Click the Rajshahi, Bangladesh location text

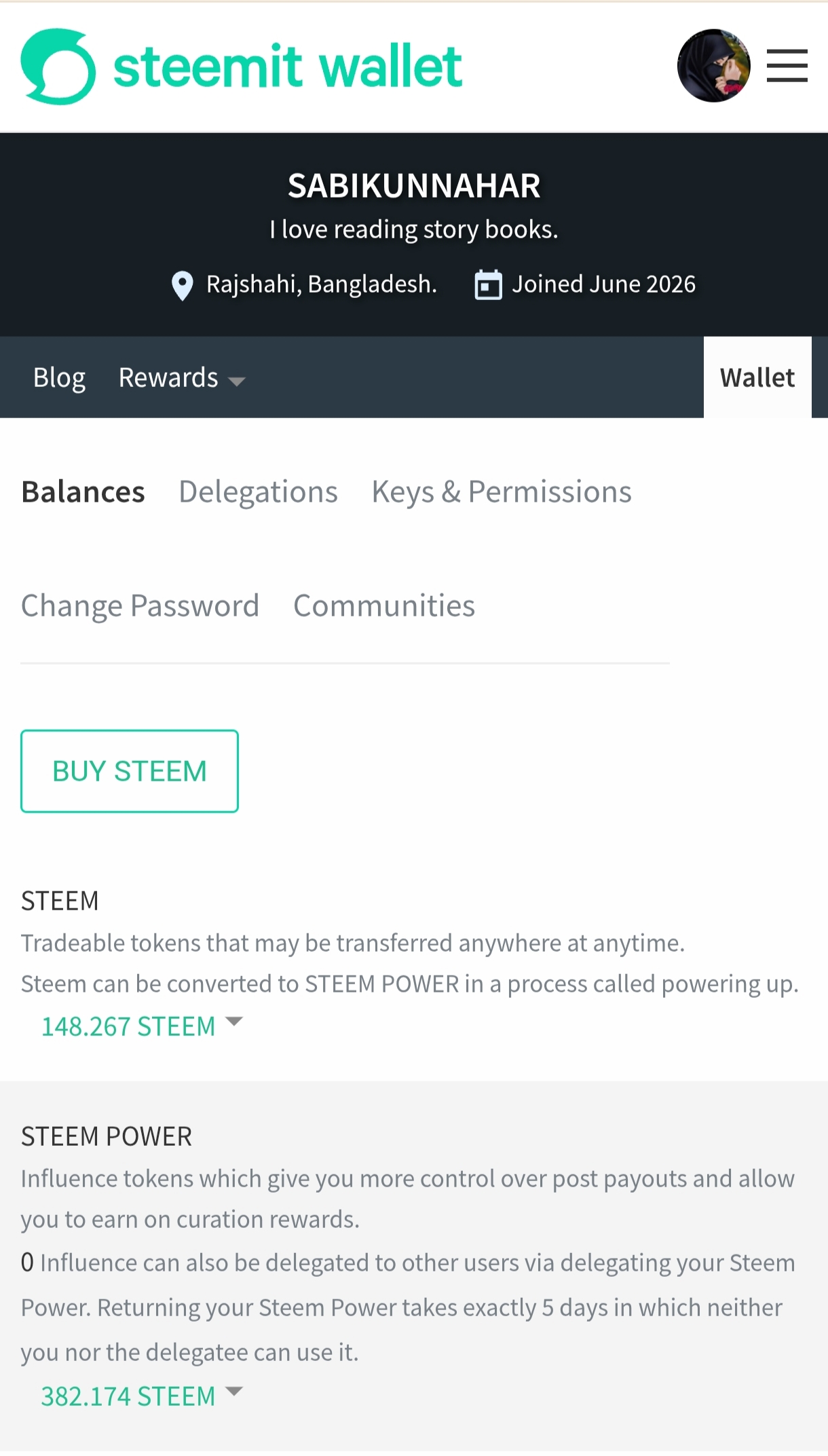pos(322,284)
